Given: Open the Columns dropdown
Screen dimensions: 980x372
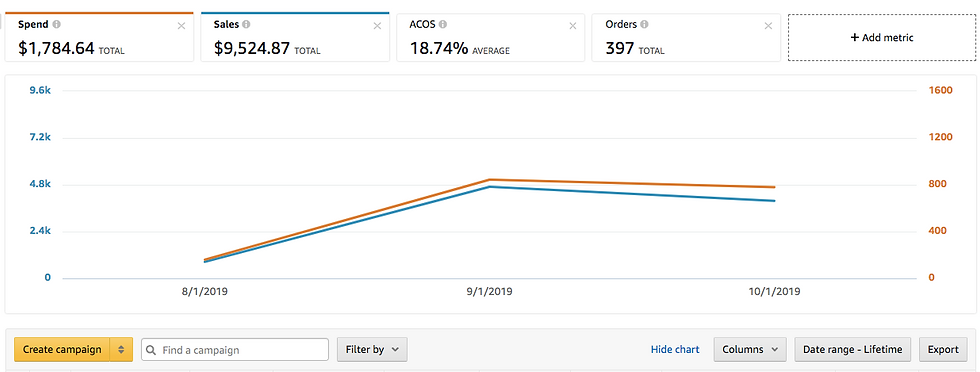Looking at the screenshot, I should click(750, 349).
